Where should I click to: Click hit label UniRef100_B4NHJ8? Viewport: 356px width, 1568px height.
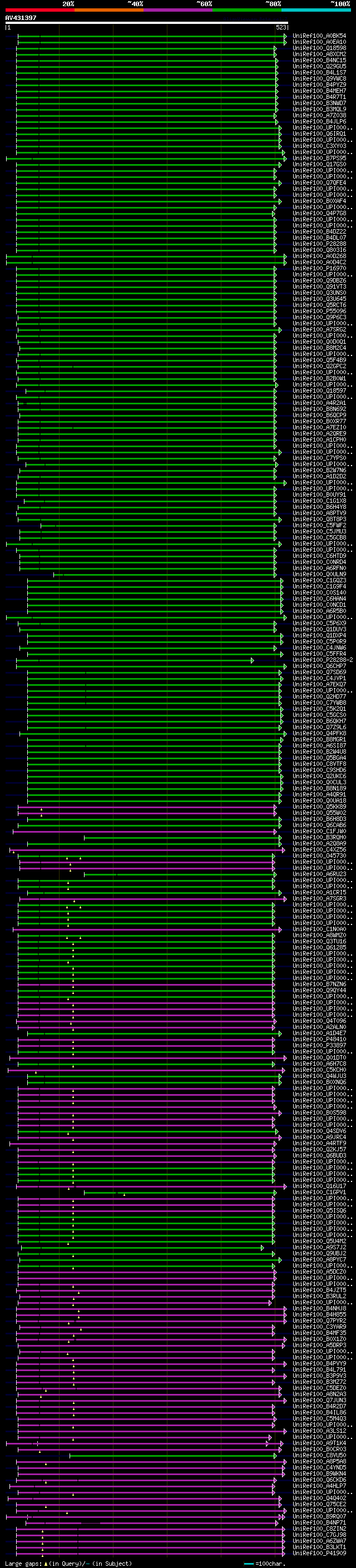(x=319, y=1309)
